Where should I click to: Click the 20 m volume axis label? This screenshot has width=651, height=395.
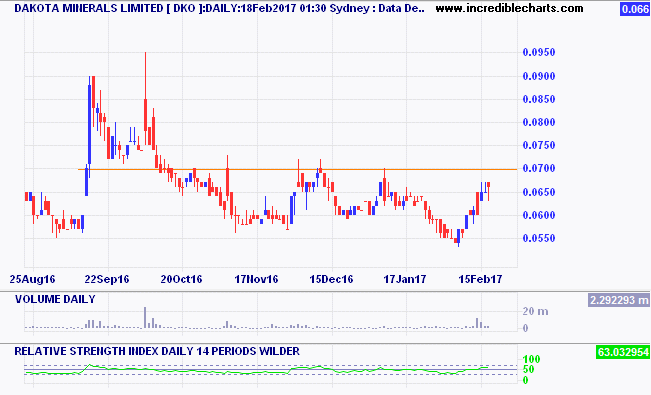point(535,312)
